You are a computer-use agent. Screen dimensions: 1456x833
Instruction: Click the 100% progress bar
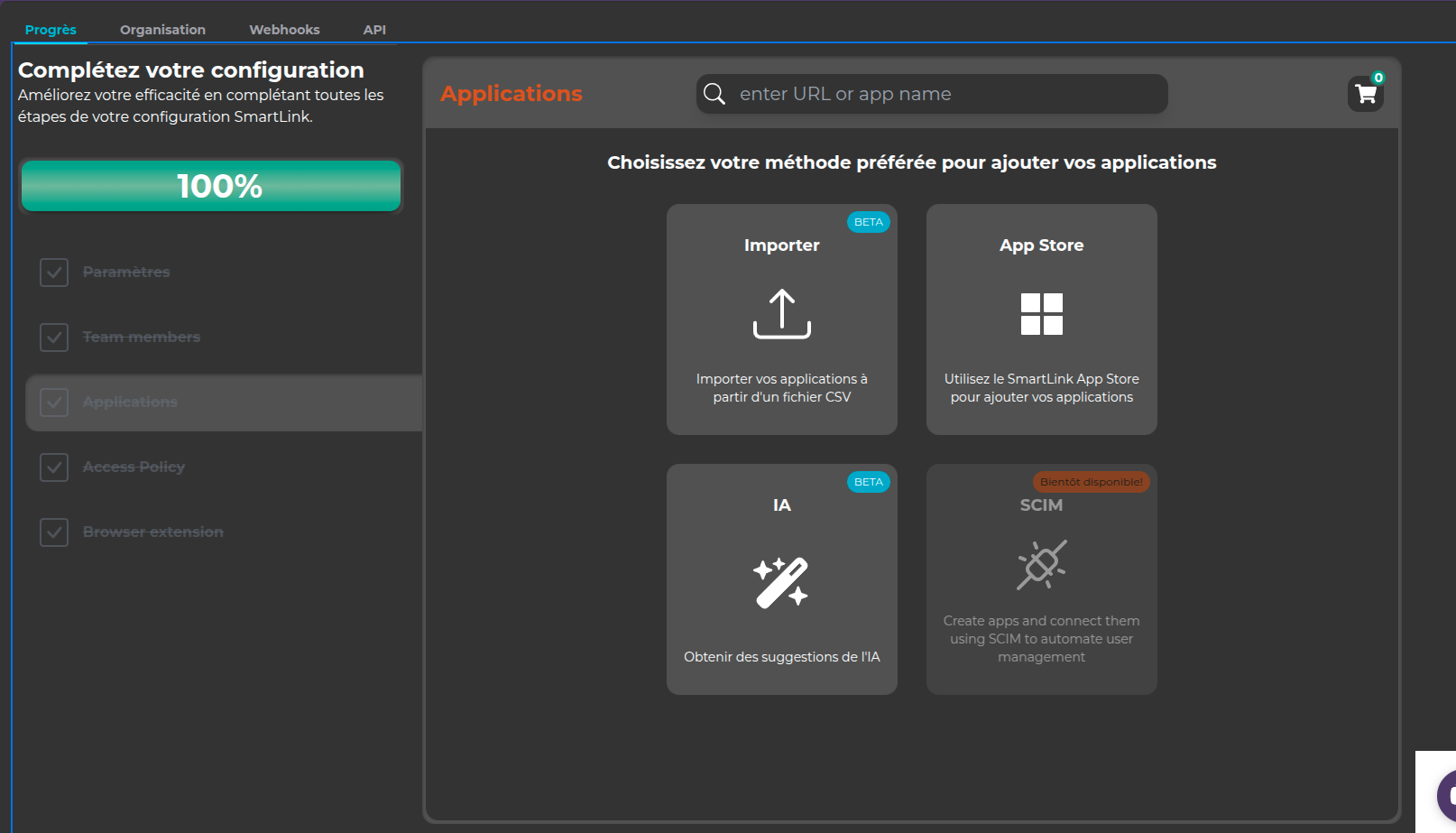click(211, 186)
